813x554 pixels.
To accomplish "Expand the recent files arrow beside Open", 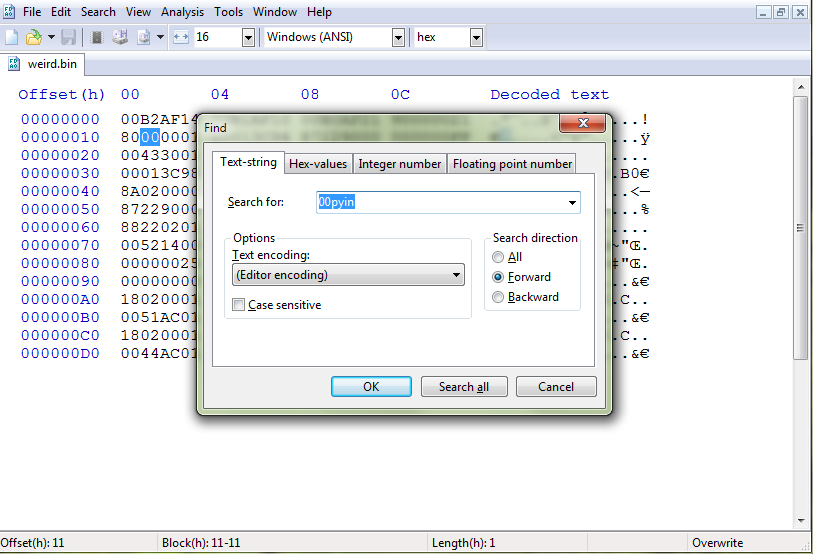I will [x=51, y=37].
